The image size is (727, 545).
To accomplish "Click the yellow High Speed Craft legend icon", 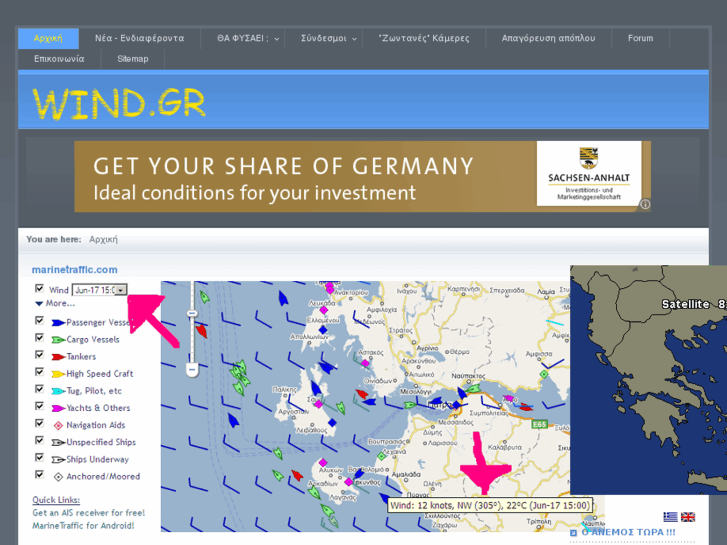I will click(58, 374).
